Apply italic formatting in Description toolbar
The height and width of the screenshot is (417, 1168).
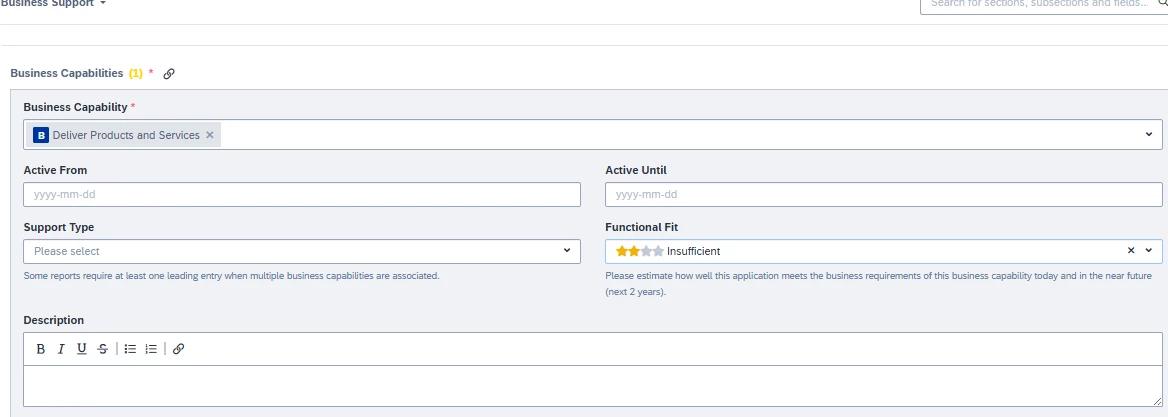pos(61,349)
